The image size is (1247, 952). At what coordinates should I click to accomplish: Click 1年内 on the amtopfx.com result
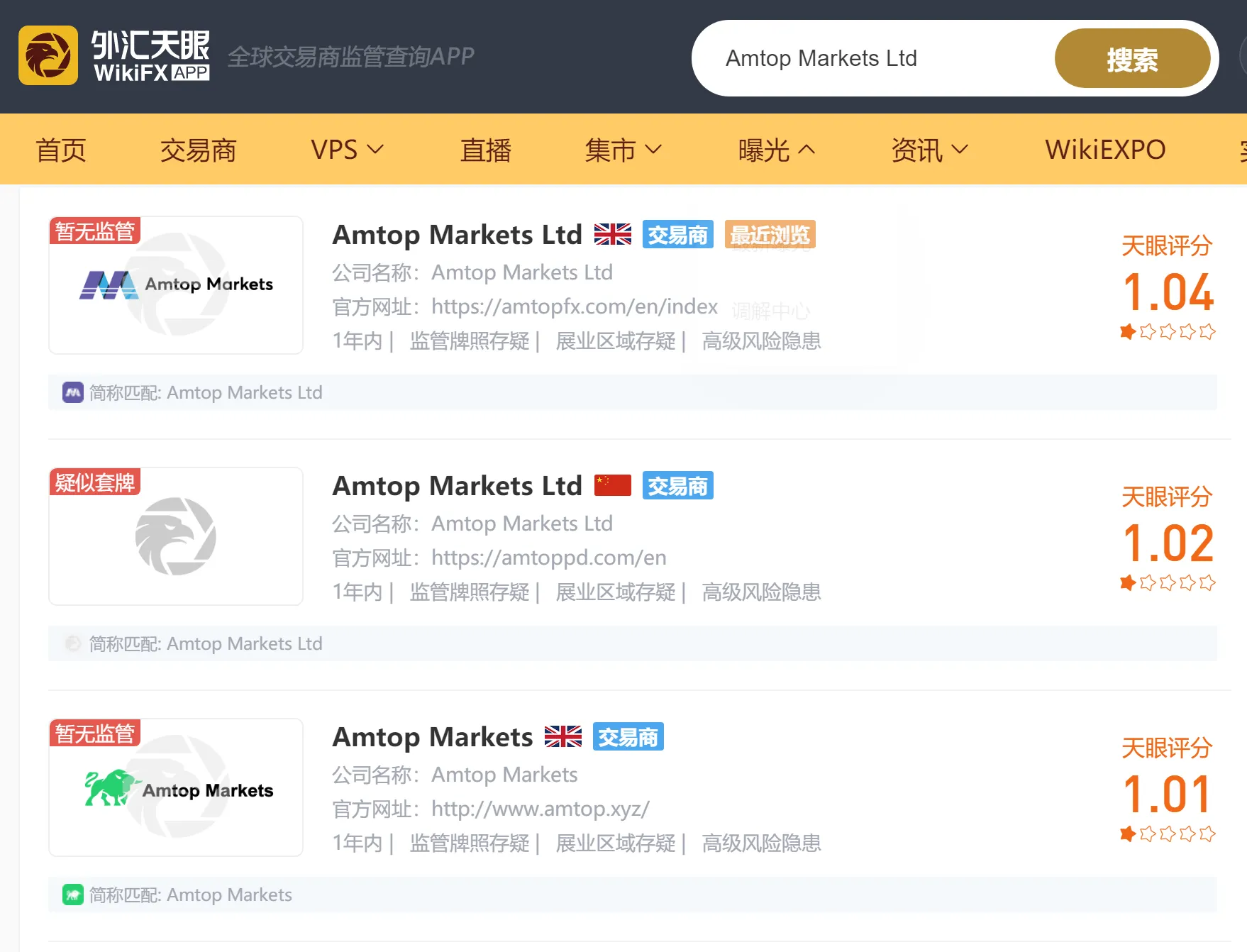coord(358,341)
